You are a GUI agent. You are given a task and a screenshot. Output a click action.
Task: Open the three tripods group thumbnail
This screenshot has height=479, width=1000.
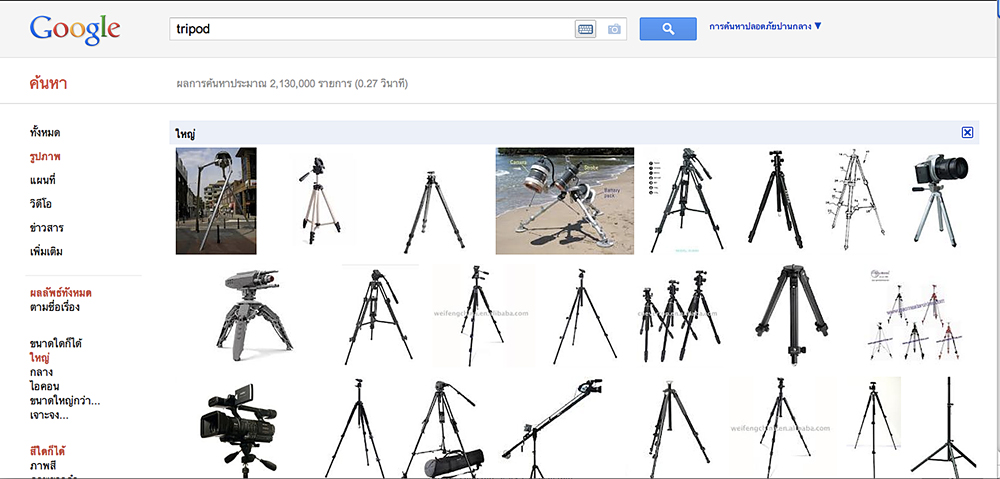tap(680, 316)
